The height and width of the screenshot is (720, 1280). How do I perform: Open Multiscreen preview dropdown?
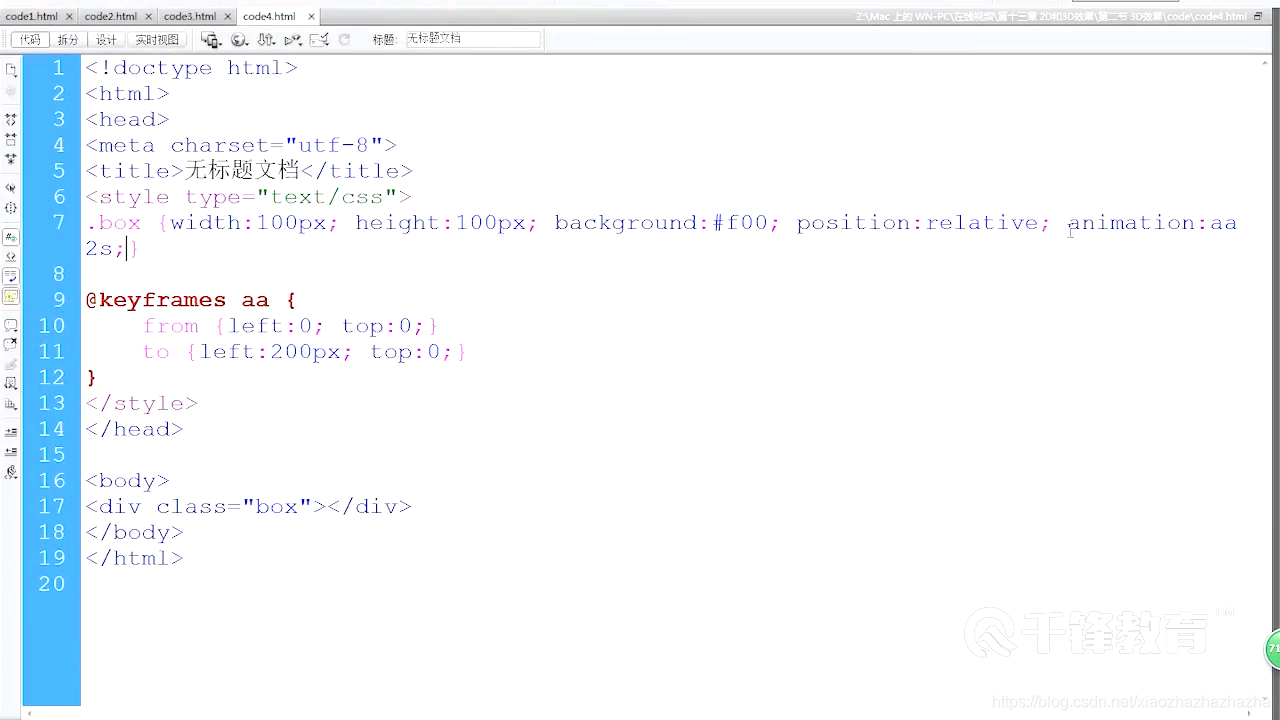click(211, 39)
